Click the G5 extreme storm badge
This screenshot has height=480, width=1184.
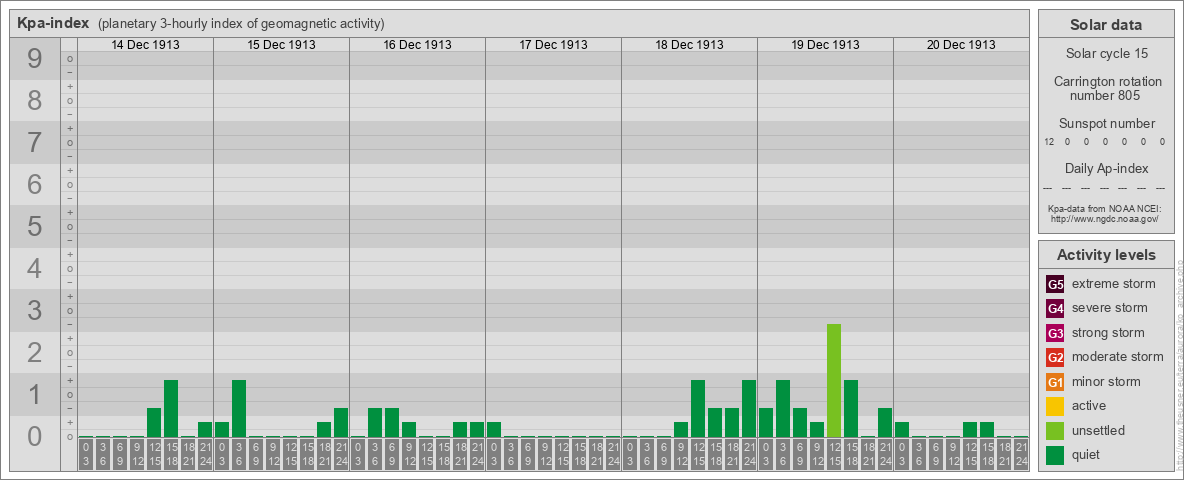tap(1056, 285)
